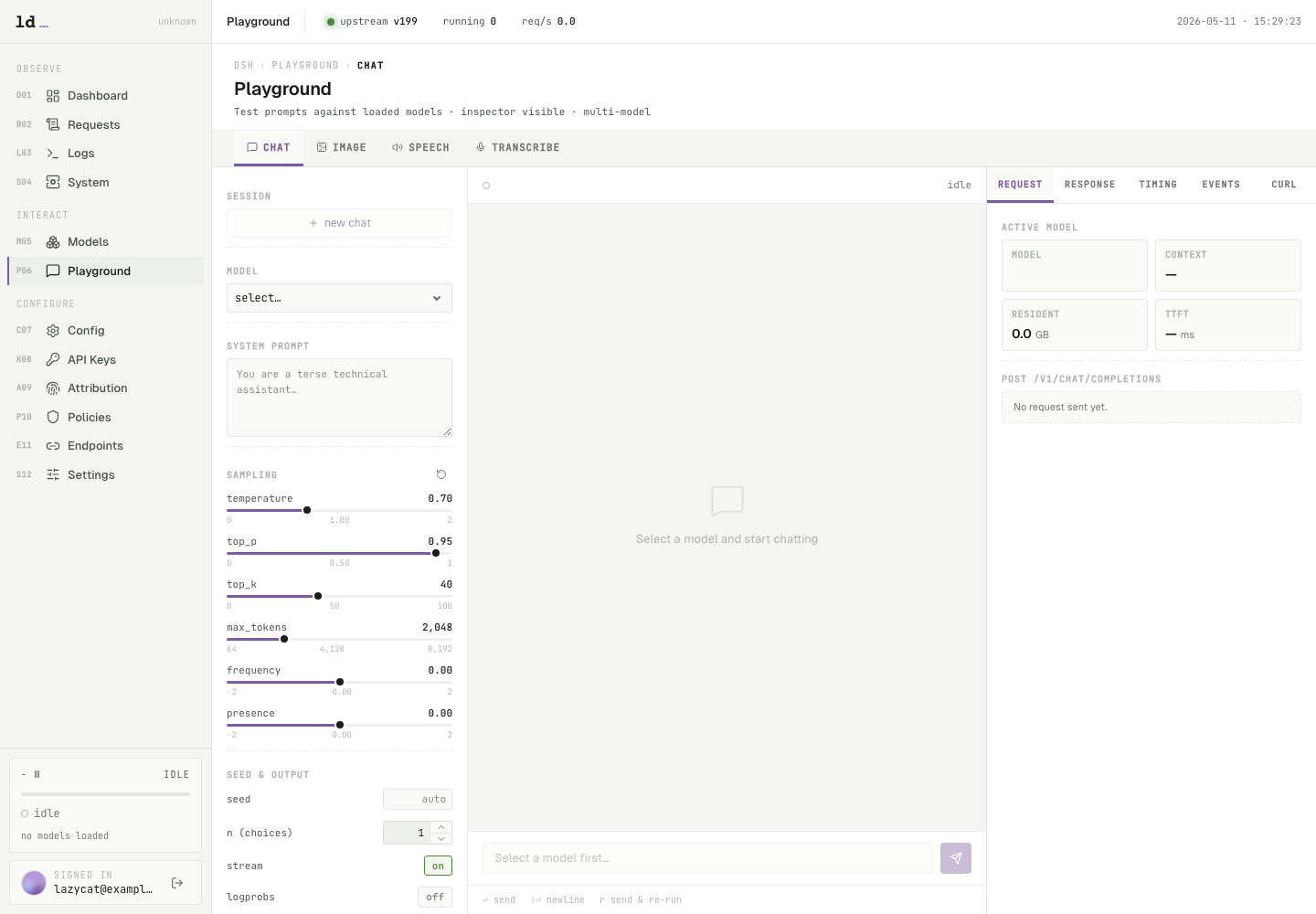This screenshot has width=1316, height=914.
Task: Open Policies shield item
Action: point(105,417)
